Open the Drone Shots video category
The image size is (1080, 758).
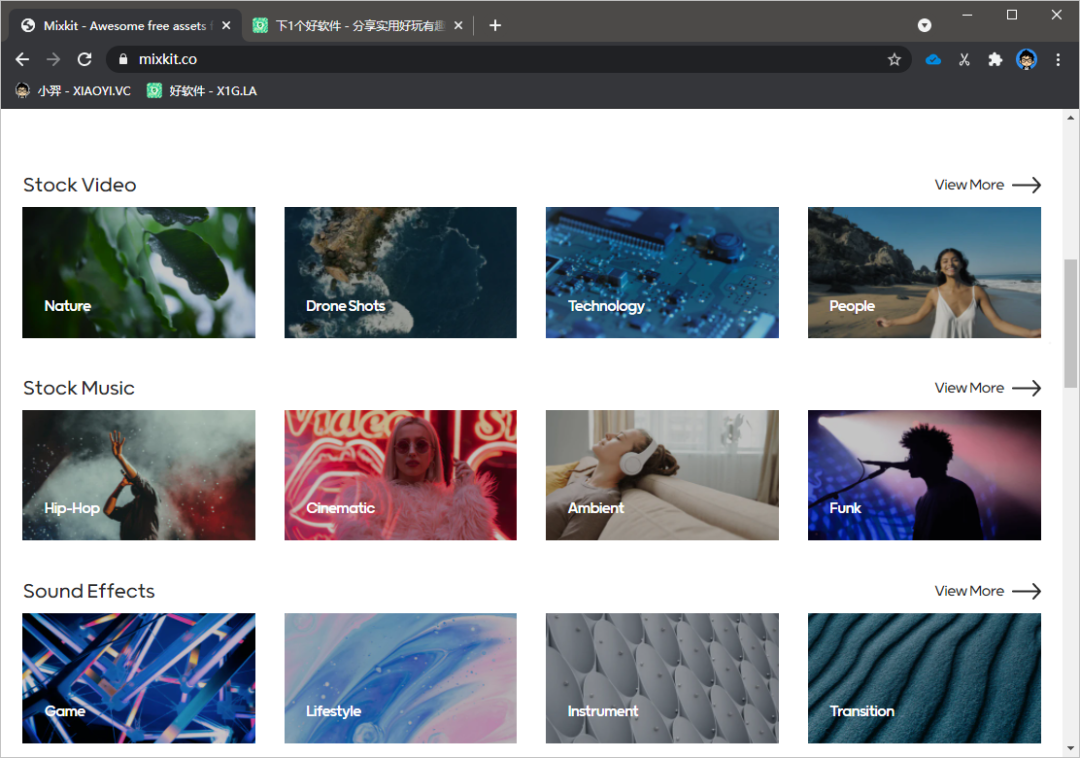pos(400,272)
